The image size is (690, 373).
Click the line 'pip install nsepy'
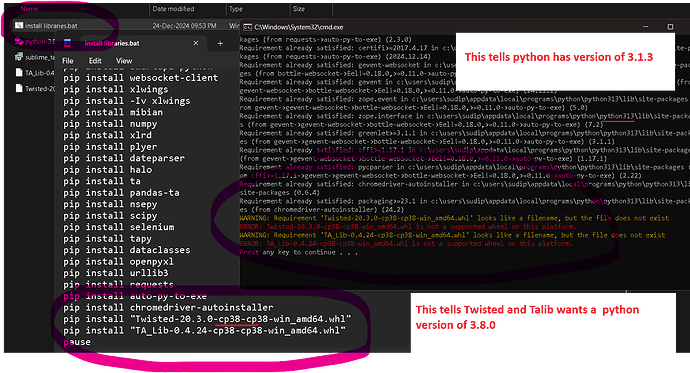click(x=110, y=204)
